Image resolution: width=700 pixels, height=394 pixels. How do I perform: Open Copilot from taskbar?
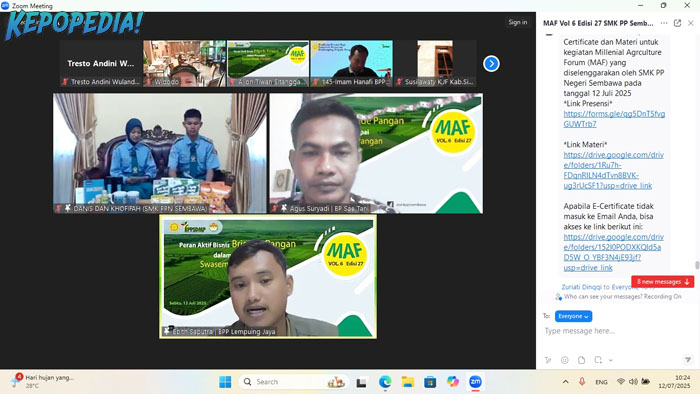(x=453, y=382)
